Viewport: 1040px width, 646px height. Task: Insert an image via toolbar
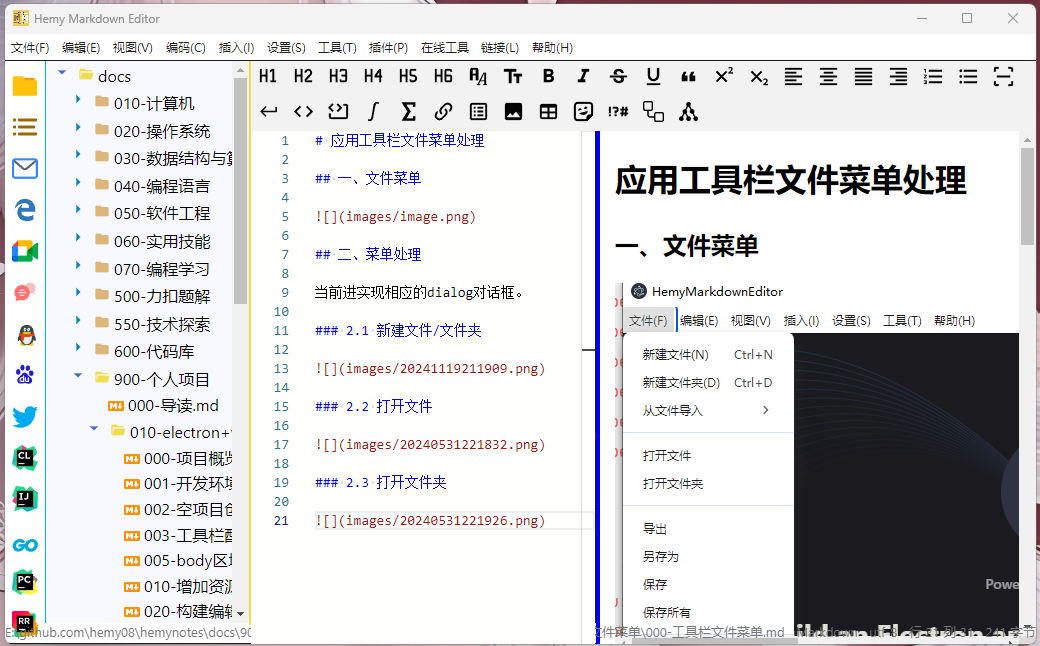513,112
